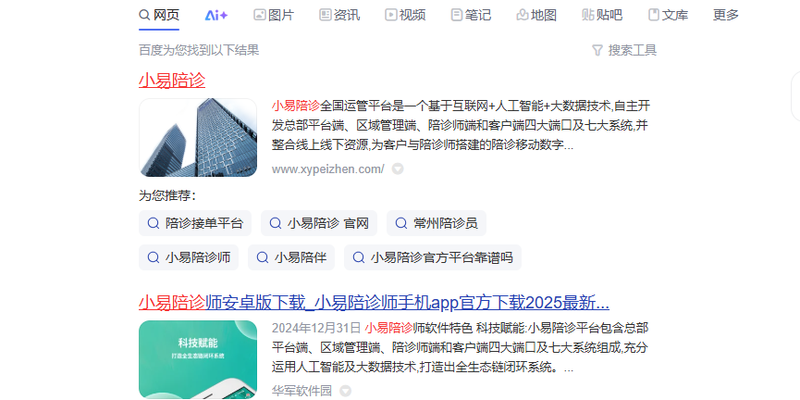Open the 贴吧 tab
Viewport: 800px width, 400px height.
point(602,15)
